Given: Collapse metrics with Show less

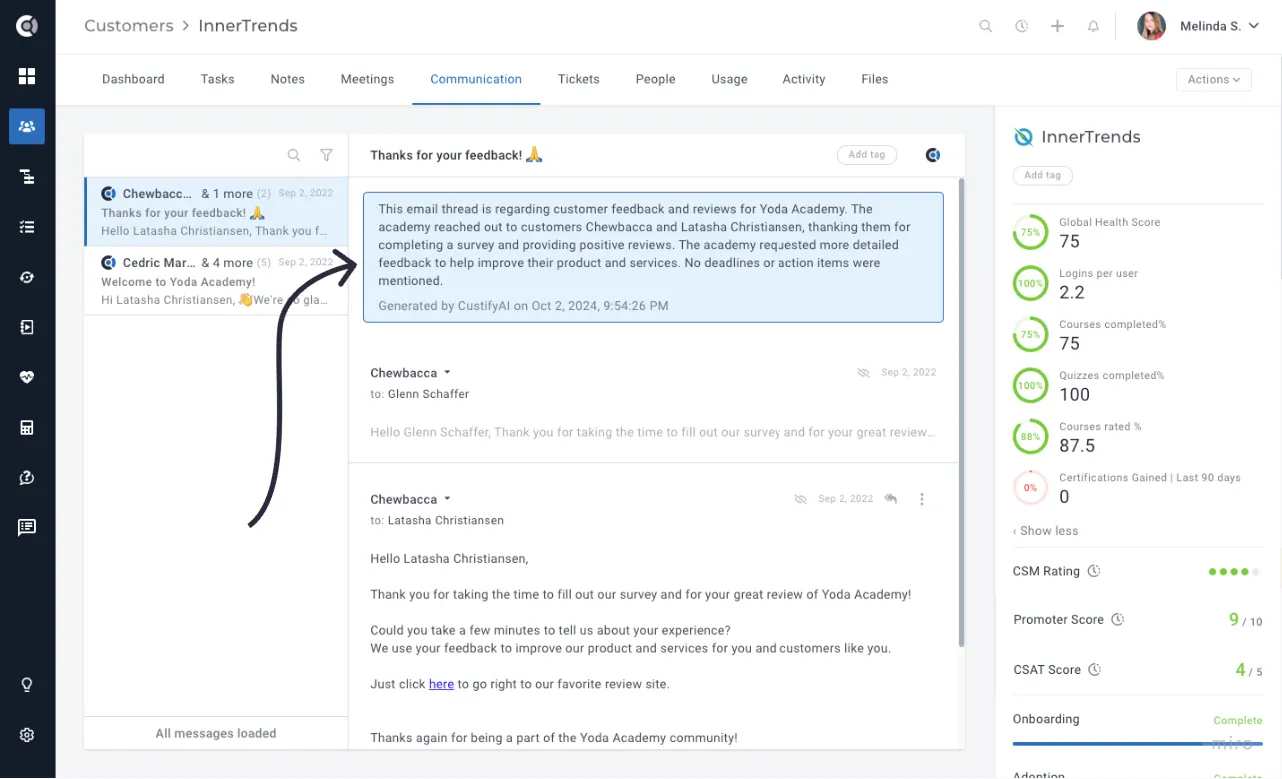Looking at the screenshot, I should click(1046, 531).
